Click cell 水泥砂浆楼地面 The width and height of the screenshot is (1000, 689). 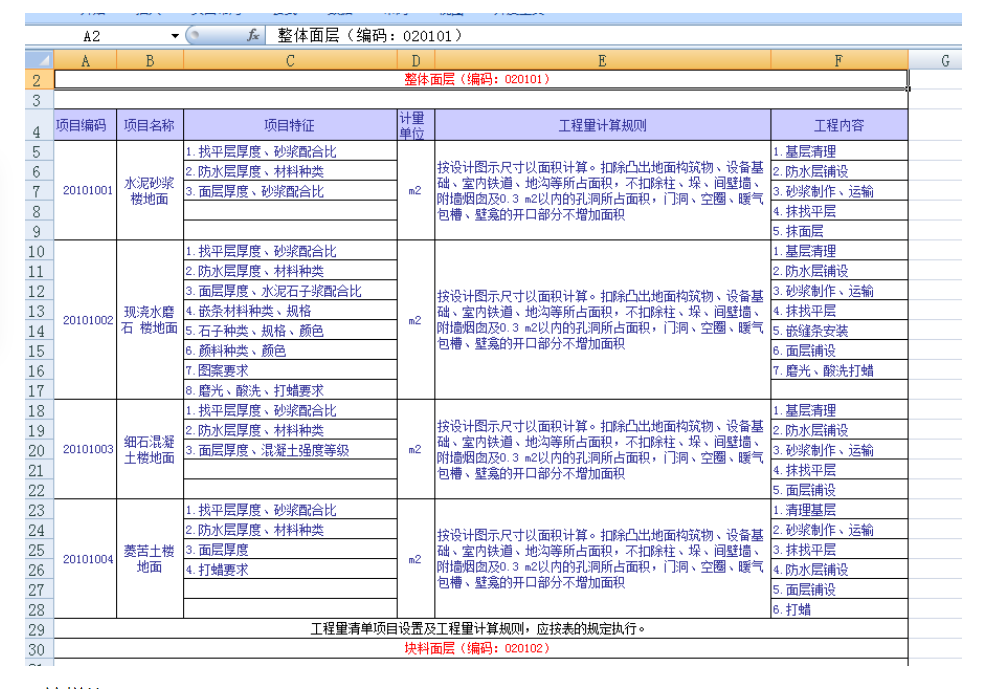[150, 191]
